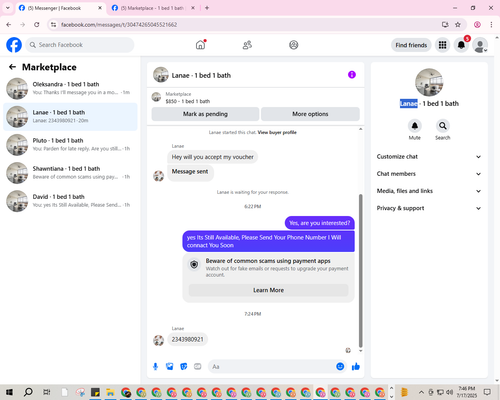The width and height of the screenshot is (500, 400).
Task: Click the chat scrollbar thumb
Action: [360, 271]
